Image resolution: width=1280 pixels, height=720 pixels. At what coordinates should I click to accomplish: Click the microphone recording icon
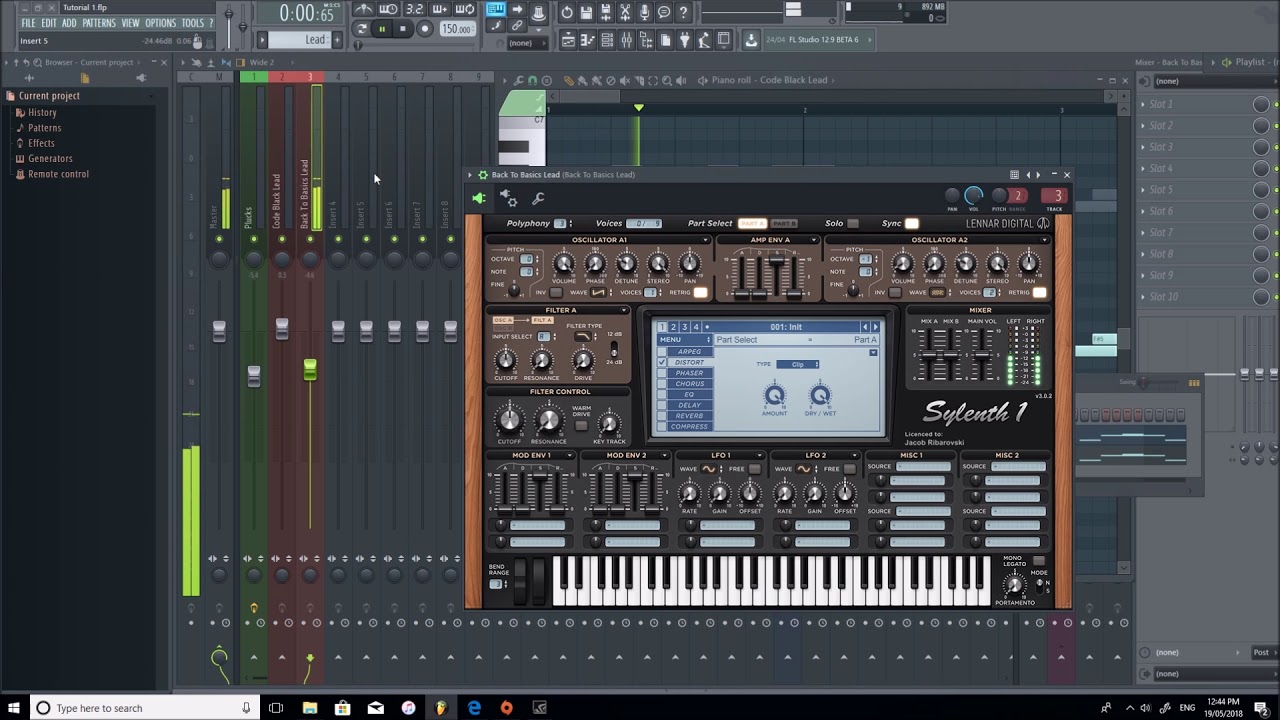point(645,13)
